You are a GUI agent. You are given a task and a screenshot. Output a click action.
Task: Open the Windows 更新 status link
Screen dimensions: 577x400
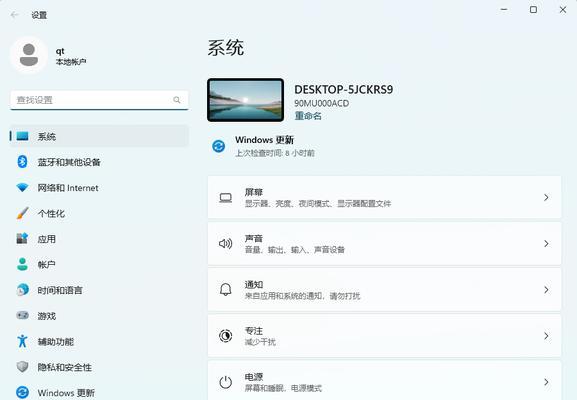coord(264,146)
